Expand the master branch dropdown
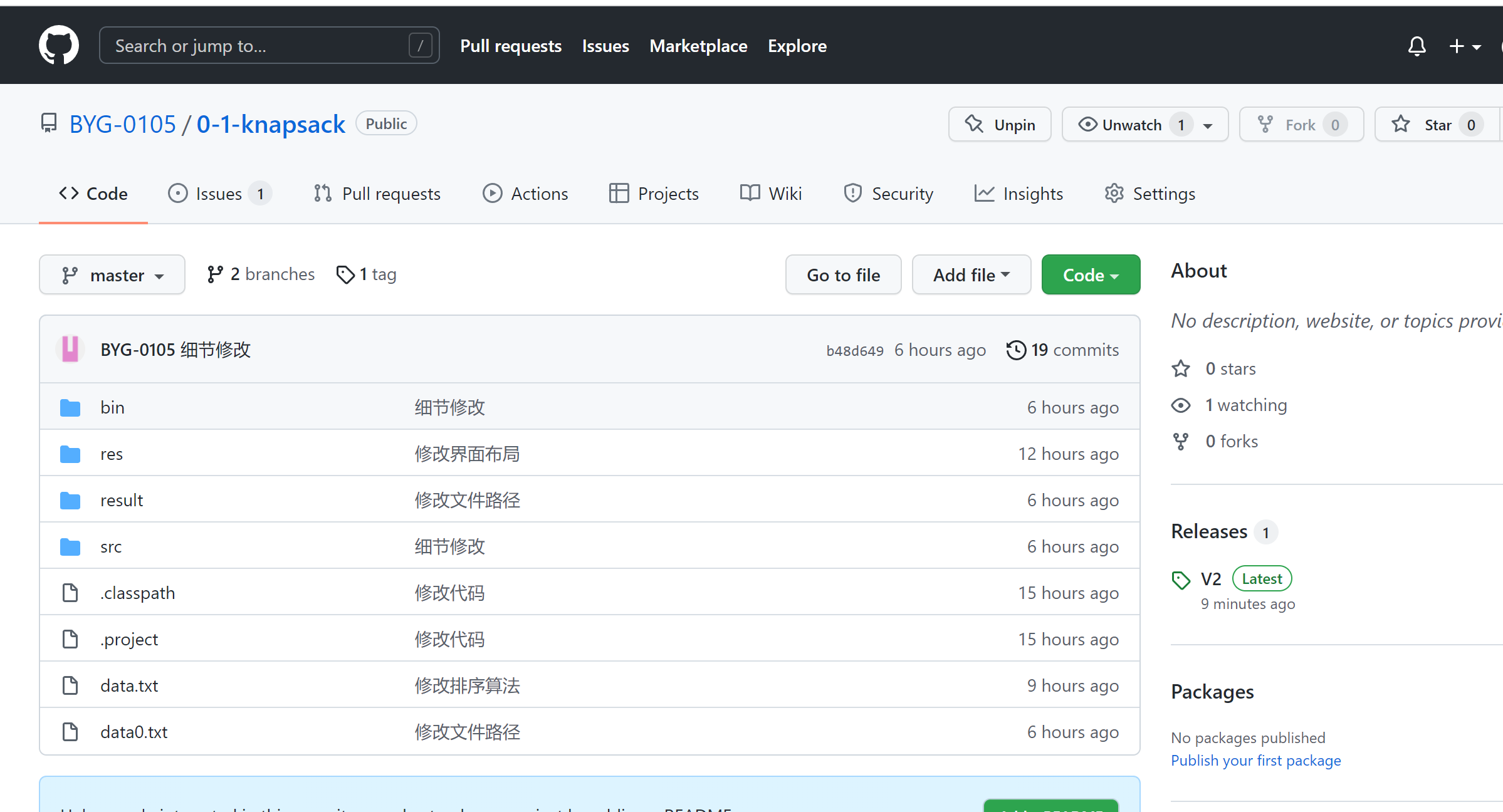The width and height of the screenshot is (1503, 812). [112, 275]
